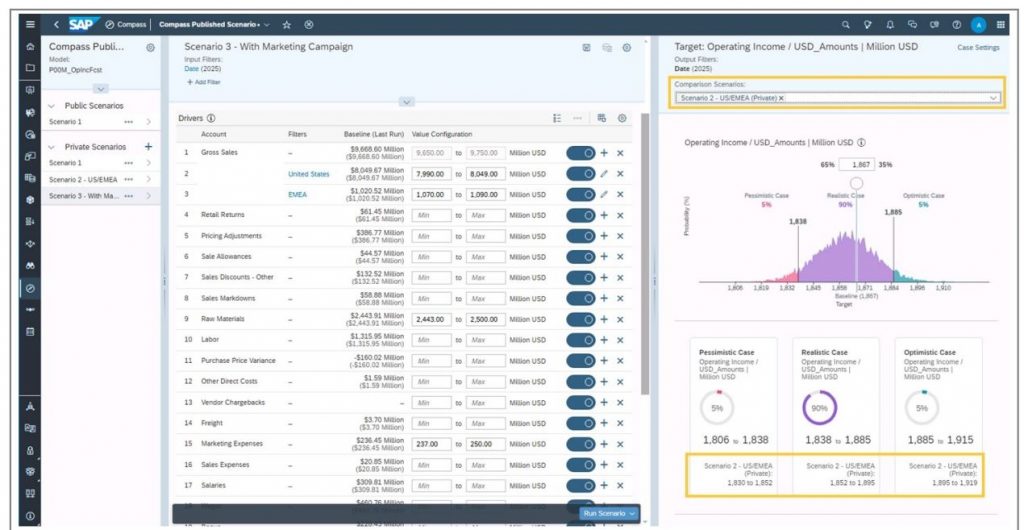Toggle the Raw Materials driver switch
The width and height of the screenshot is (1024, 530).
(x=581, y=319)
